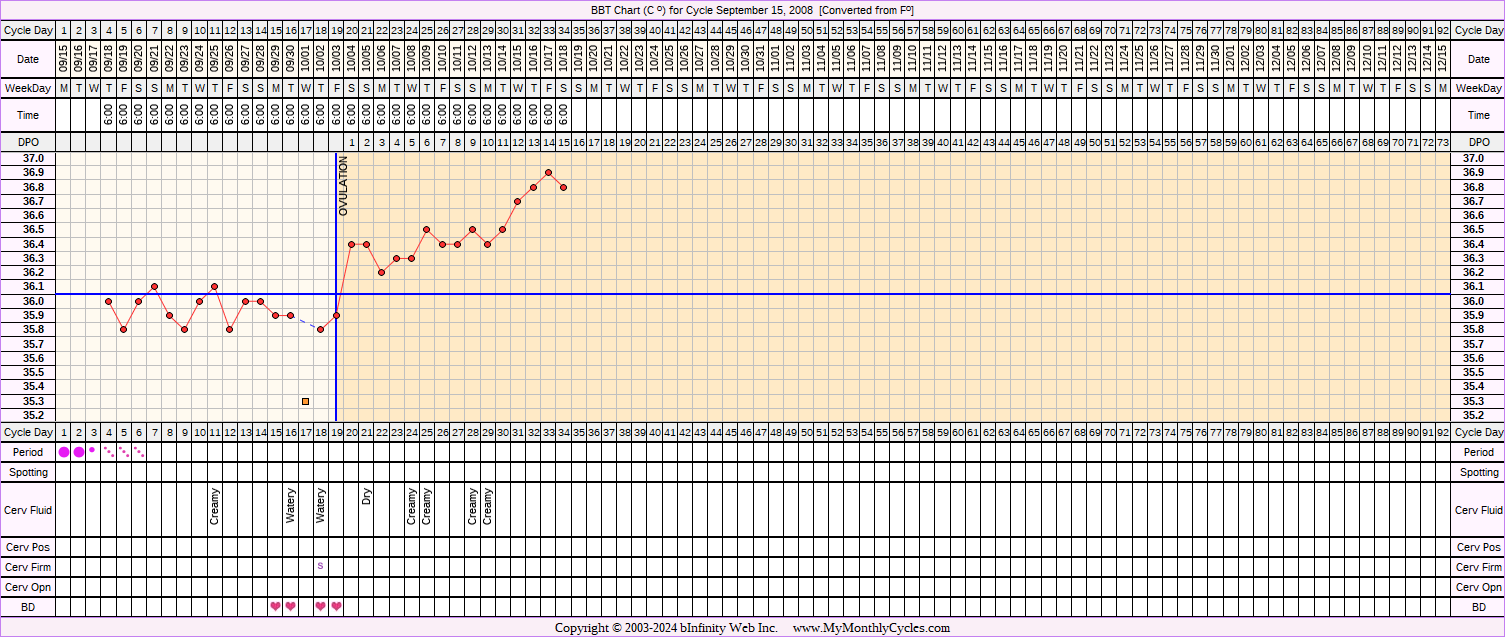1505x637 pixels.
Task: Click the BD heart on cycle day 19
Action: coord(336,606)
